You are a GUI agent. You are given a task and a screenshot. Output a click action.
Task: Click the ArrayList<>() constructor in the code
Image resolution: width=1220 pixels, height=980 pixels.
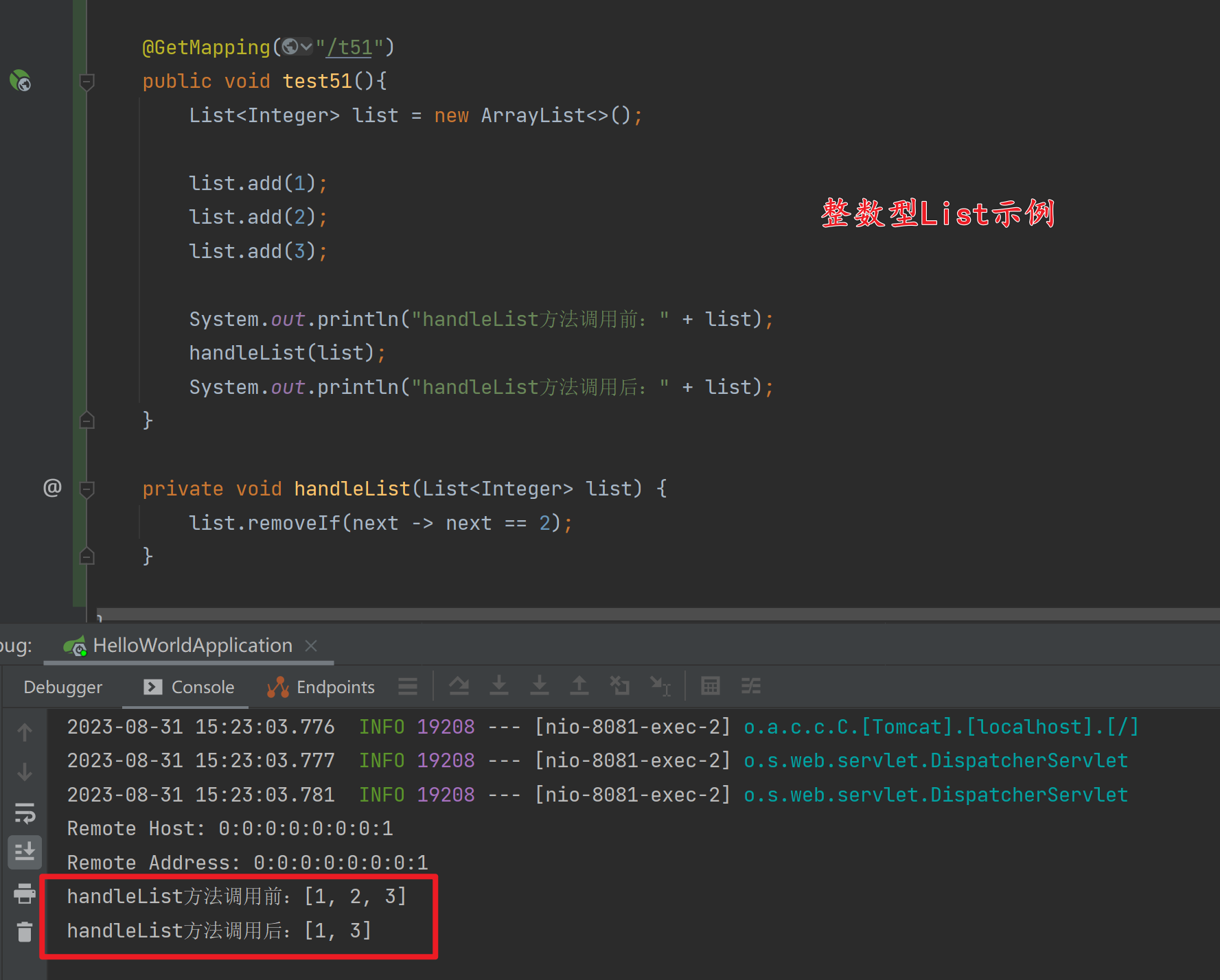555,115
